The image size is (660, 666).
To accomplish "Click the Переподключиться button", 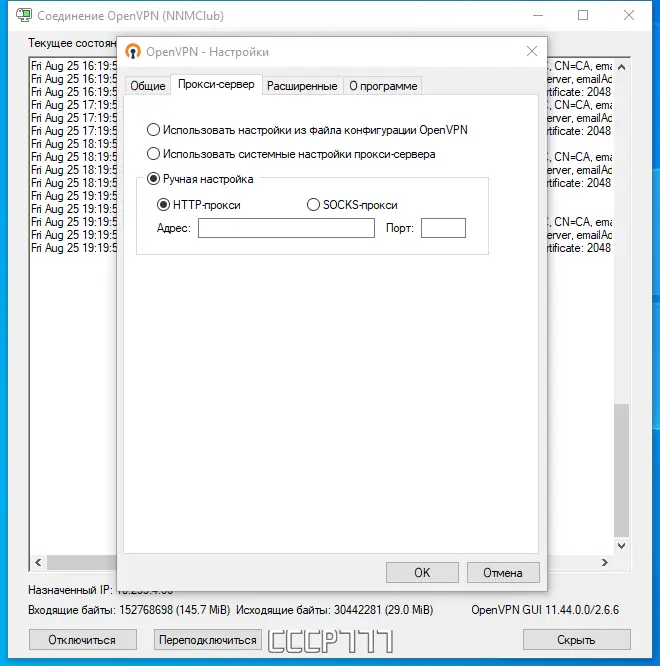I will coord(208,640).
